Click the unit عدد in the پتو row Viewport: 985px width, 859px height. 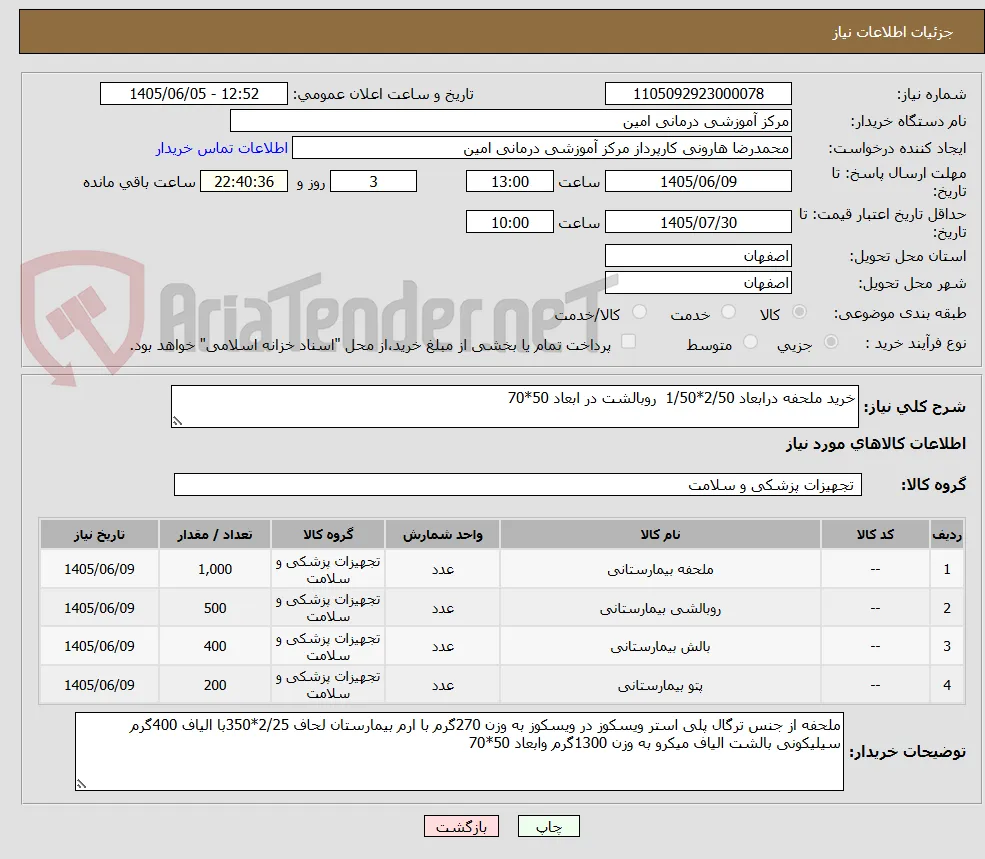442,685
